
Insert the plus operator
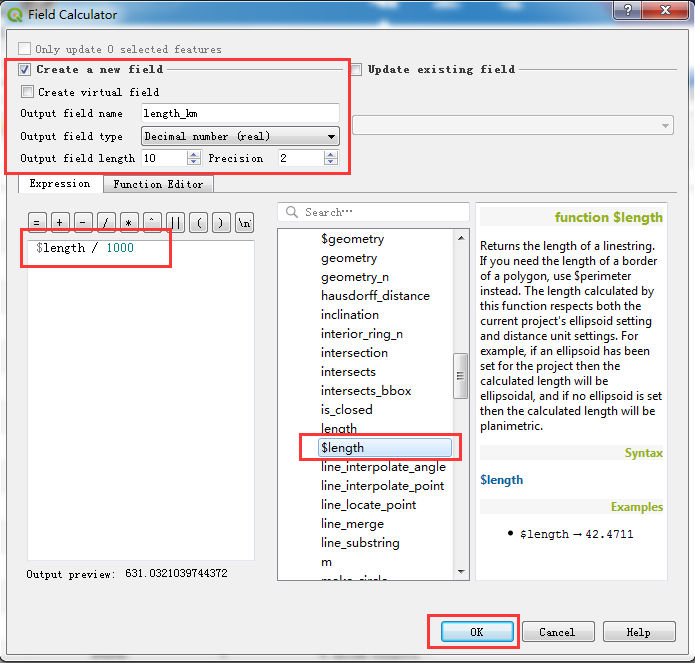coord(60,222)
